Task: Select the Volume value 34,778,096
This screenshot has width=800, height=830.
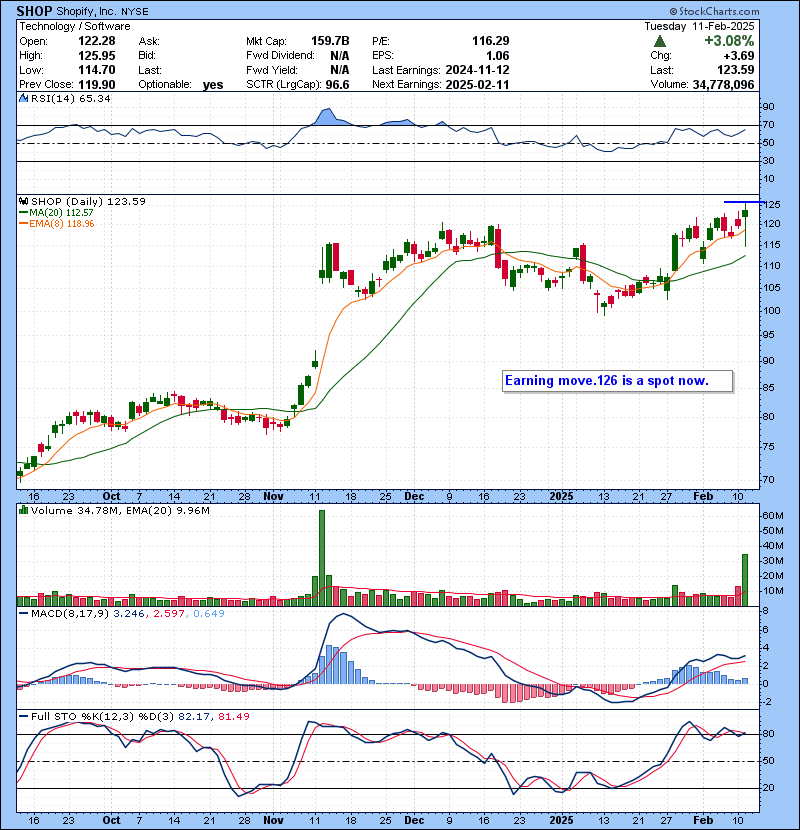Action: (x=723, y=84)
